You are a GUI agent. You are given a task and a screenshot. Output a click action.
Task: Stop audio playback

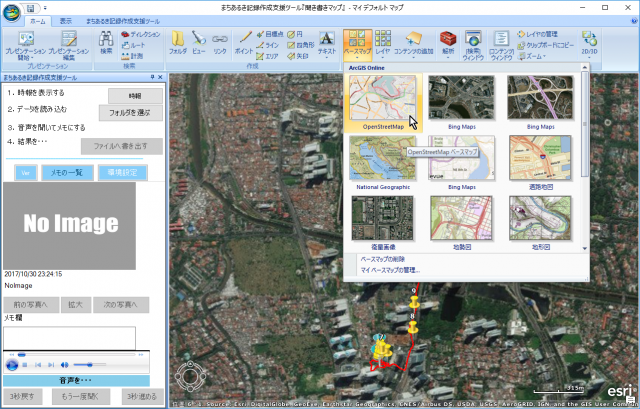(25, 365)
